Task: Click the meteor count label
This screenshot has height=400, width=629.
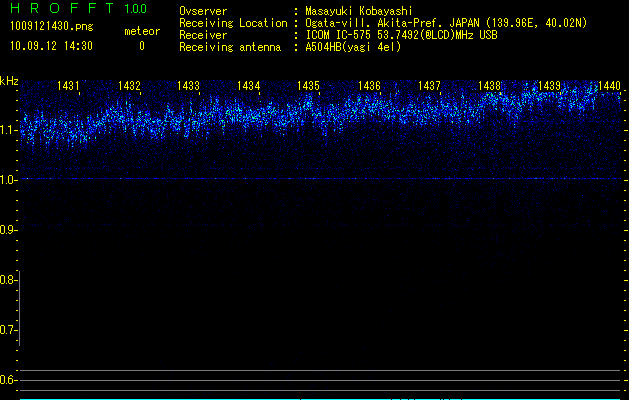Action: (x=141, y=31)
